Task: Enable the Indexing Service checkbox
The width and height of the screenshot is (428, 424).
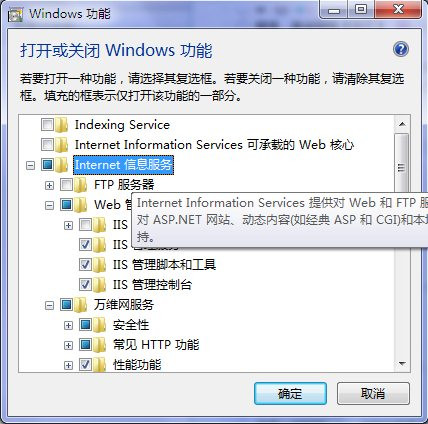Action: [x=47, y=125]
